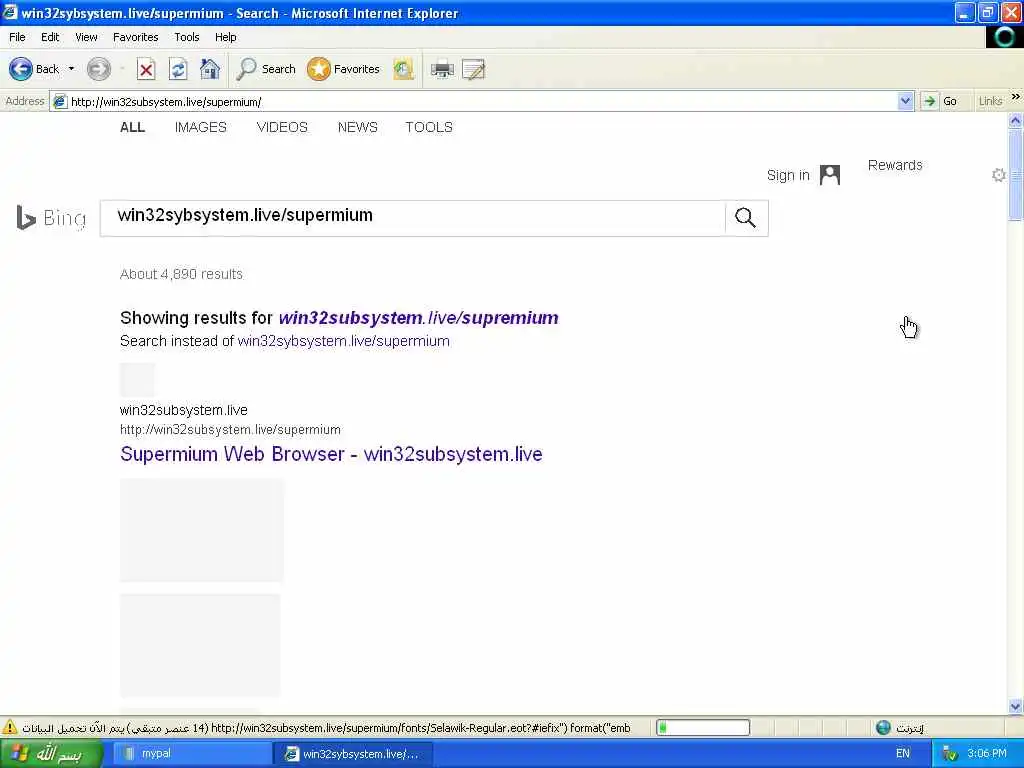The height and width of the screenshot is (768, 1024).
Task: Click the vertical scrollbar down arrow
Action: tap(1015, 706)
